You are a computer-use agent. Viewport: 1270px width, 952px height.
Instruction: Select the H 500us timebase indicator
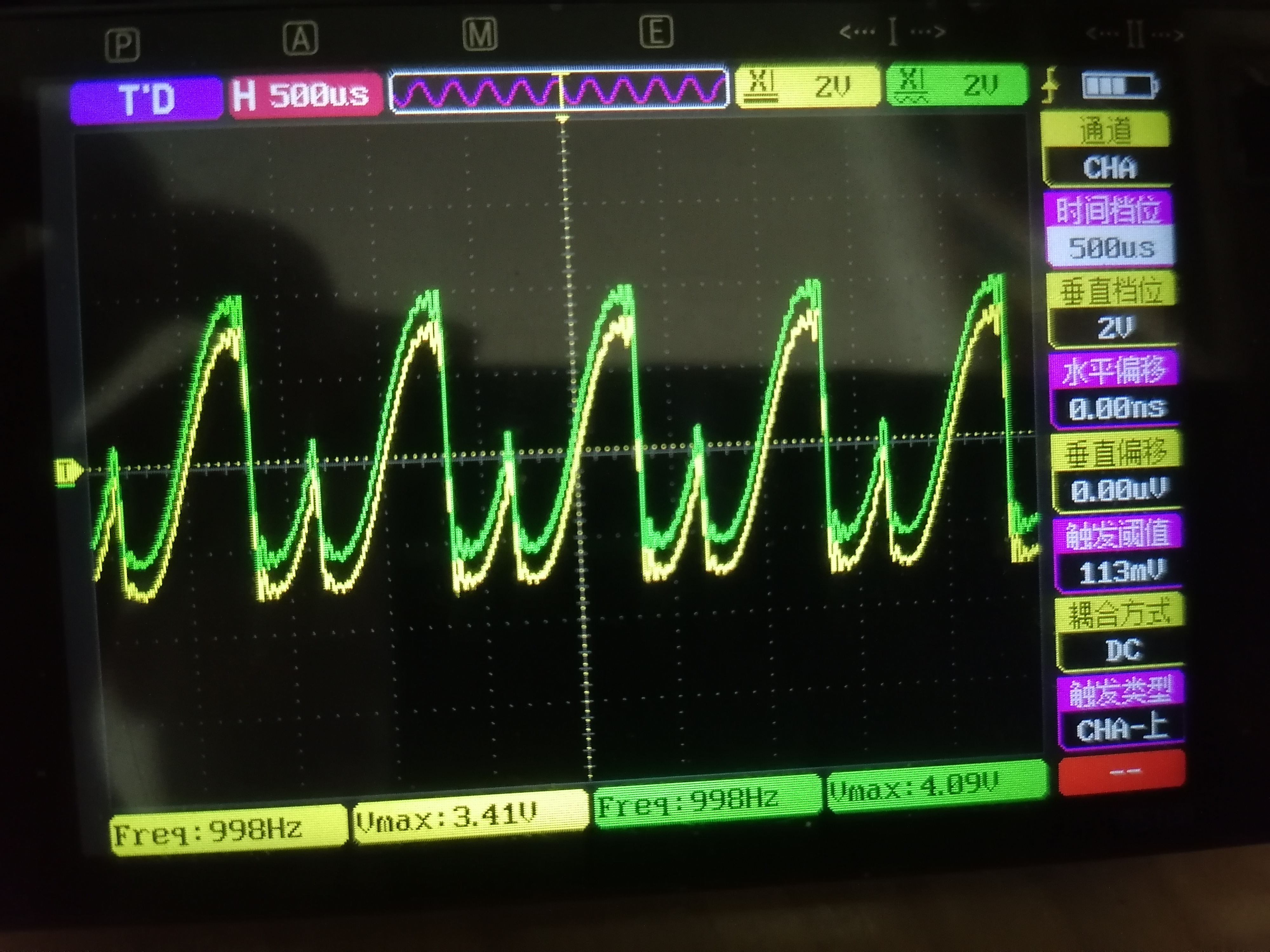coord(306,94)
